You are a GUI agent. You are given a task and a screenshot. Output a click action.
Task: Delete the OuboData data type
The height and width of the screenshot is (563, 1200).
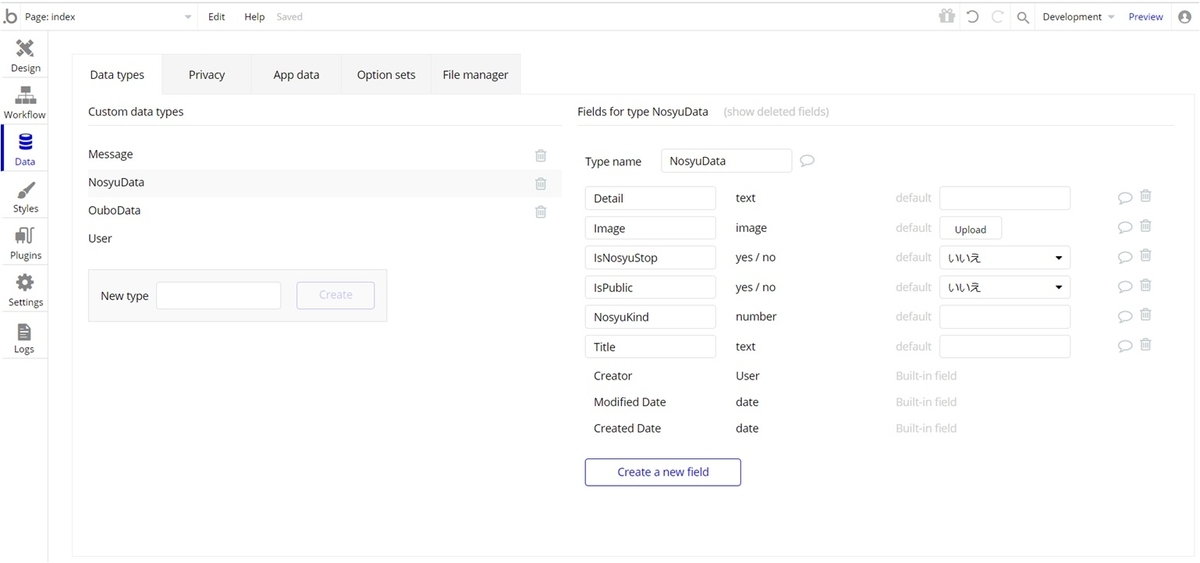click(541, 211)
